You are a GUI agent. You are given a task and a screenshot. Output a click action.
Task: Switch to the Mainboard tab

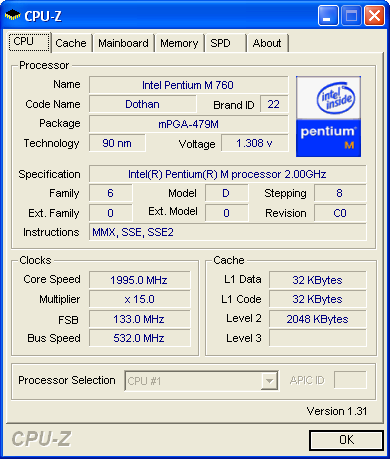pos(123,43)
